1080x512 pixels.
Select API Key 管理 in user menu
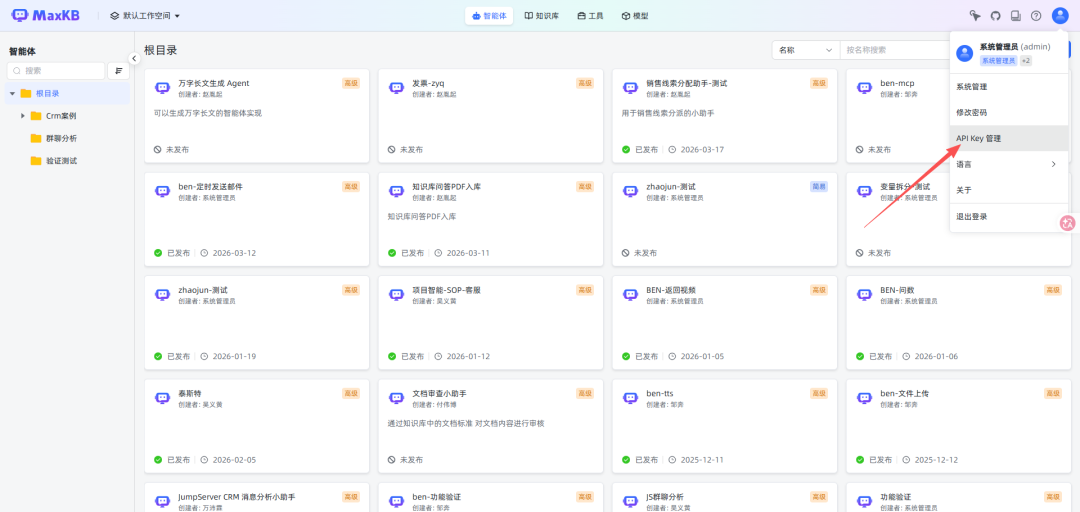979,138
